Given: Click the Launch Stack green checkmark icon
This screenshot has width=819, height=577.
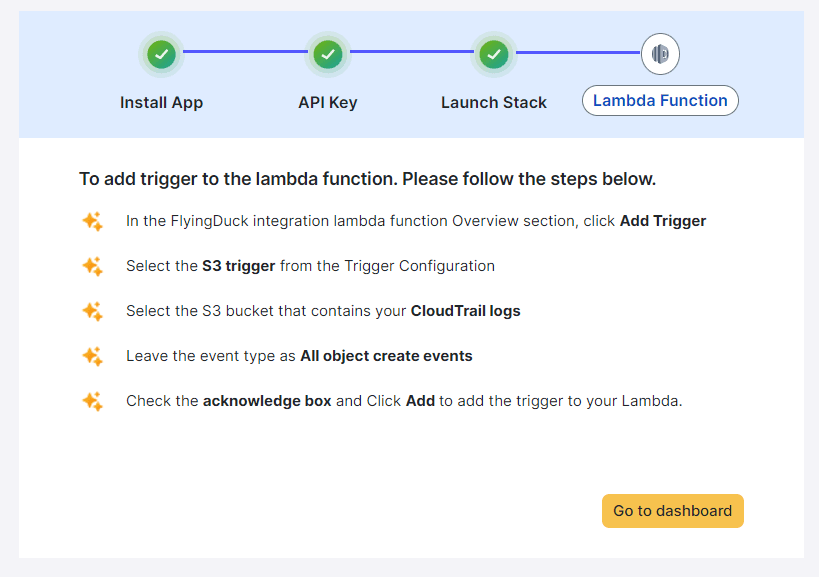Looking at the screenshot, I should 493,54.
